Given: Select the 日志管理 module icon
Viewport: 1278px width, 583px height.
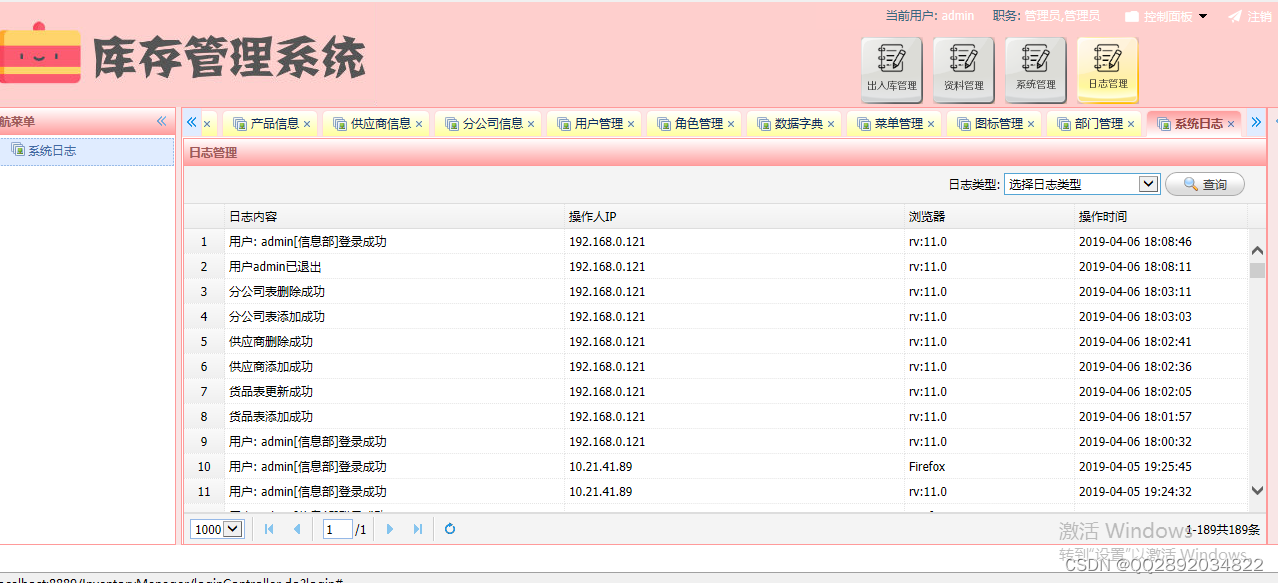Looking at the screenshot, I should tap(1107, 68).
